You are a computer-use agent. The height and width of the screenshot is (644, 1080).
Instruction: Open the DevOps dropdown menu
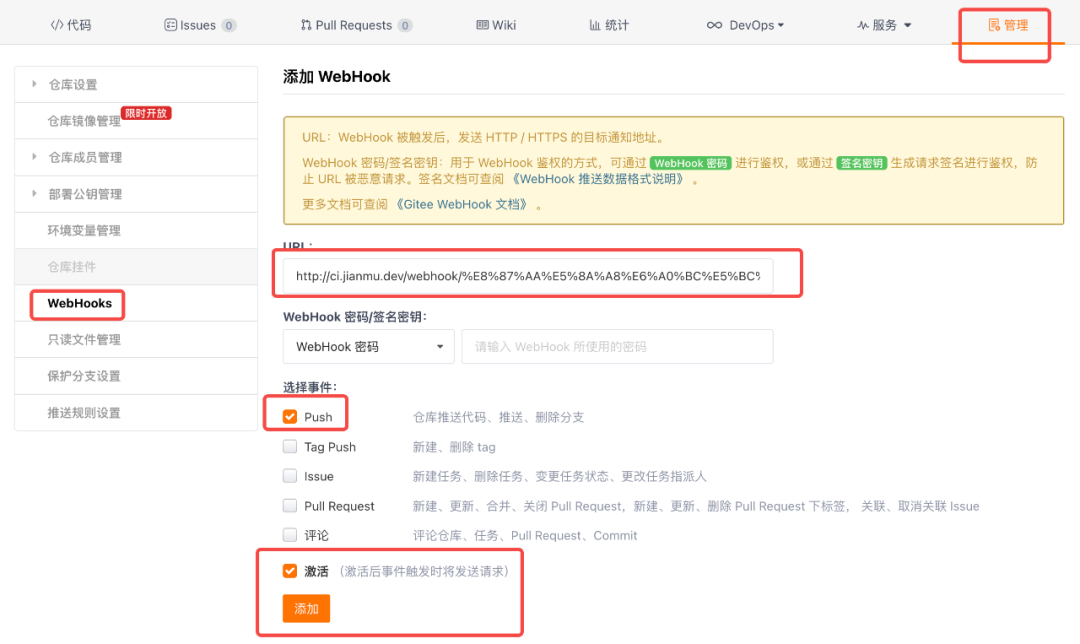745,25
